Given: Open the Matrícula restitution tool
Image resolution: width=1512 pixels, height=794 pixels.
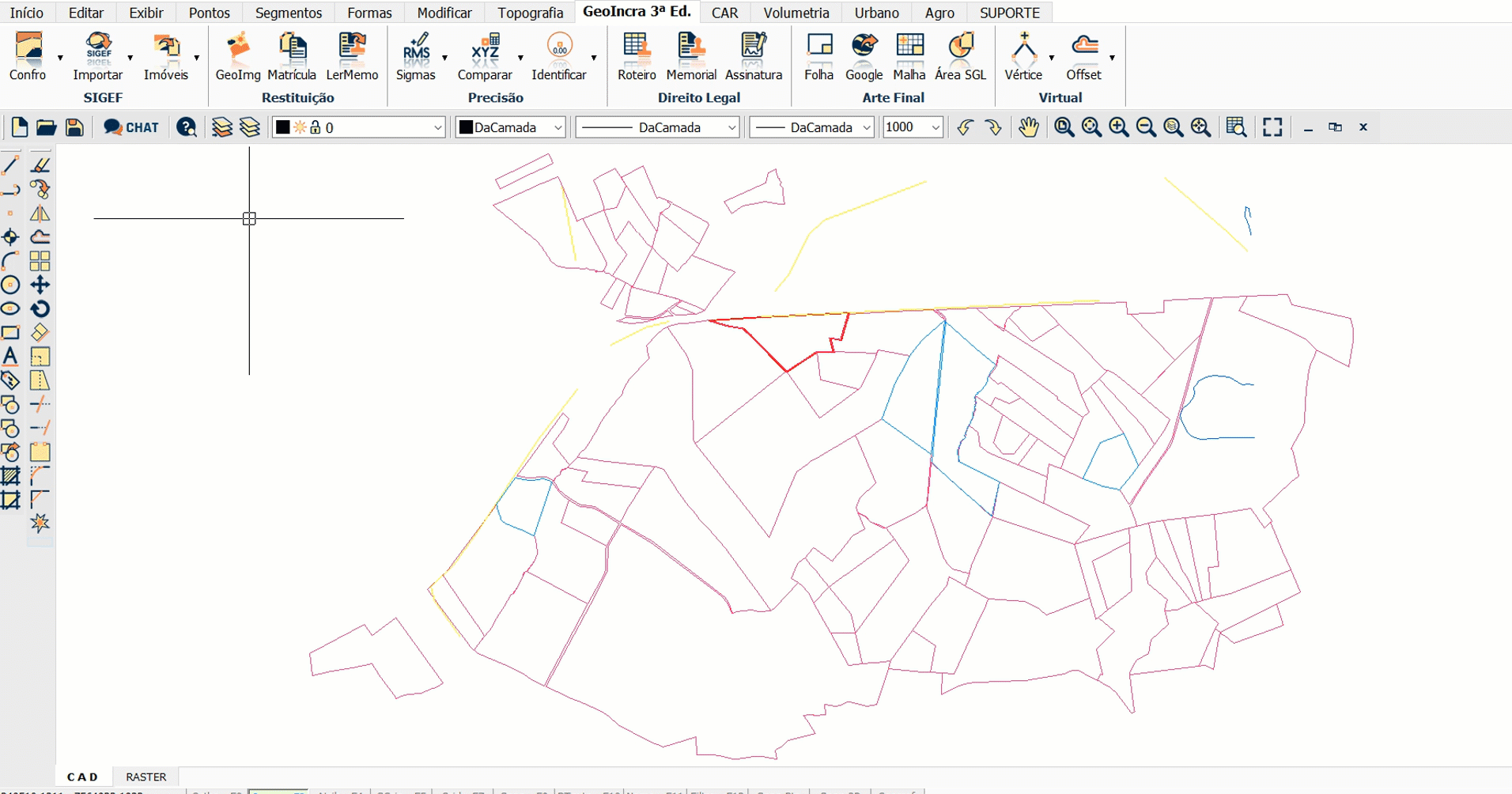Looking at the screenshot, I should (x=291, y=57).
